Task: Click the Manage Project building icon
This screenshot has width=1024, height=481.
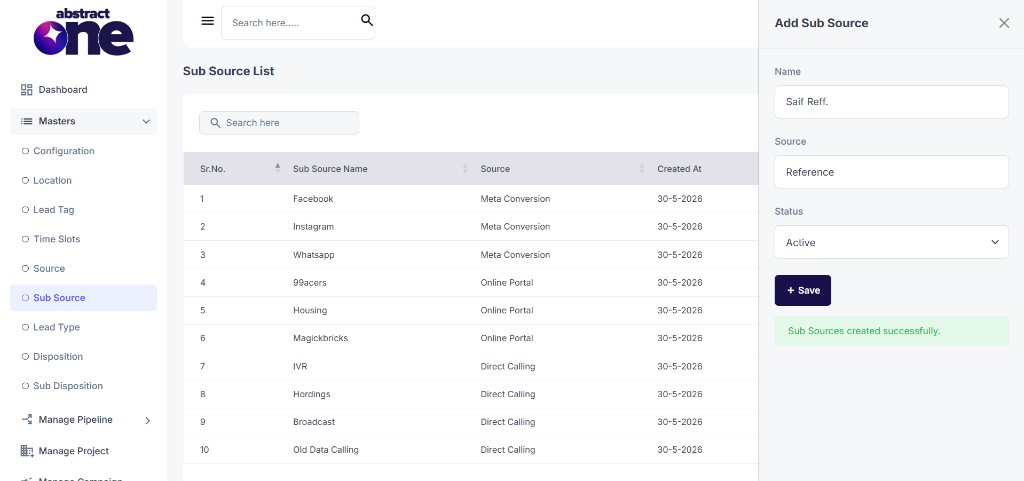Action: [x=27, y=451]
